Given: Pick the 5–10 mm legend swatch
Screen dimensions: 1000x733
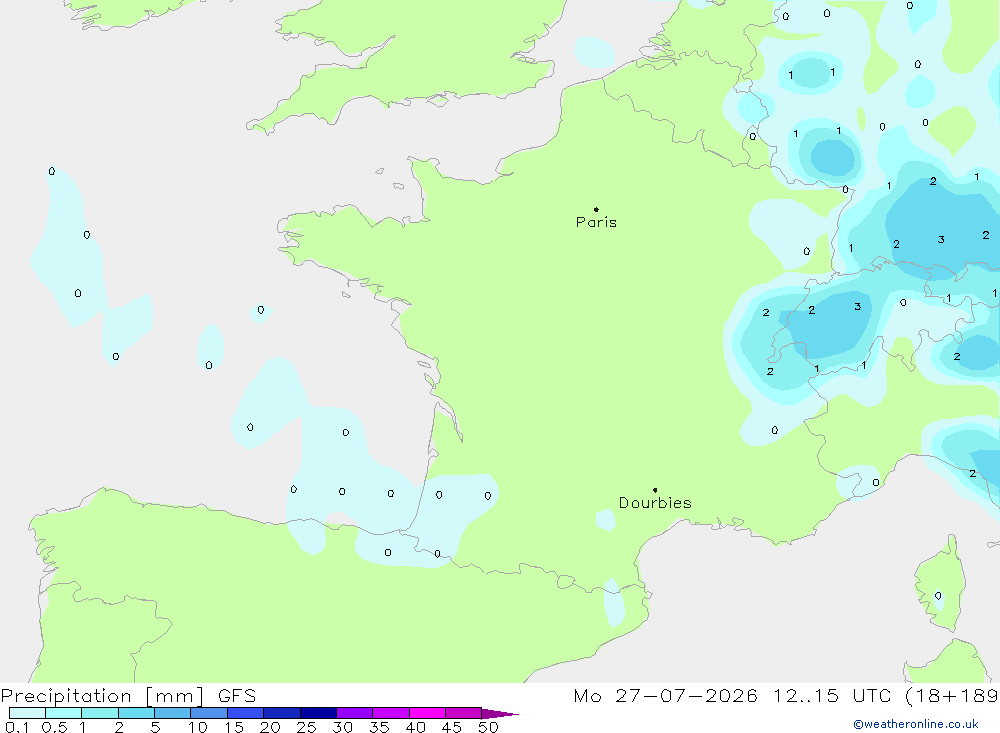Looking at the screenshot, I should click(x=173, y=713).
